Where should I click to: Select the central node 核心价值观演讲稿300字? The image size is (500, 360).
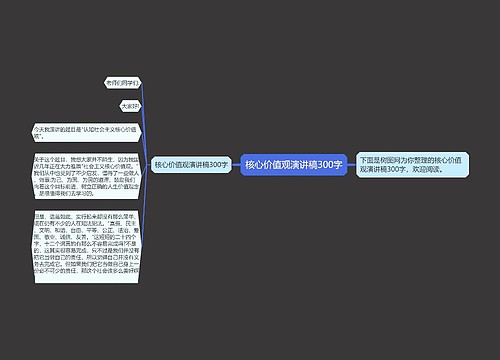point(294,165)
